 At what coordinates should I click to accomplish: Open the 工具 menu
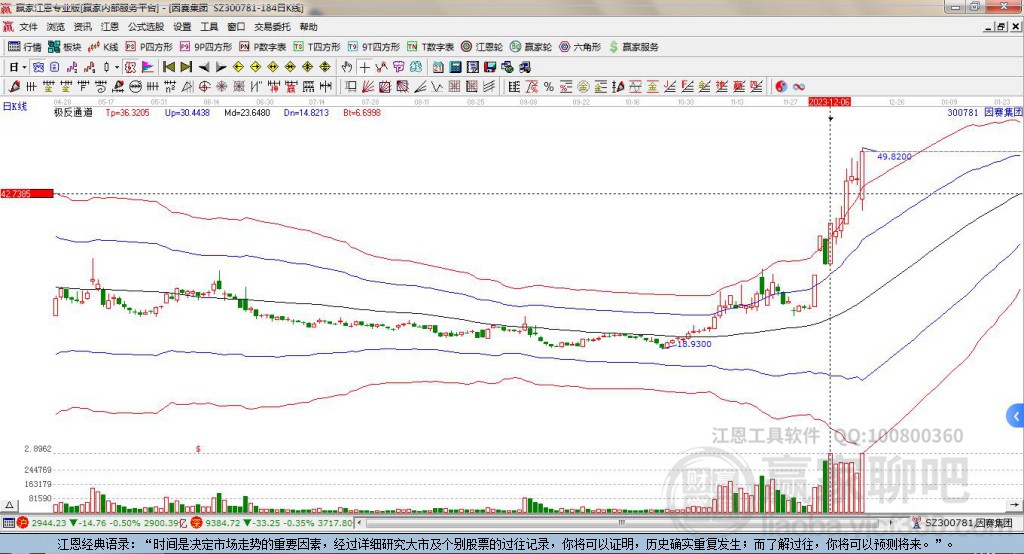coord(209,27)
